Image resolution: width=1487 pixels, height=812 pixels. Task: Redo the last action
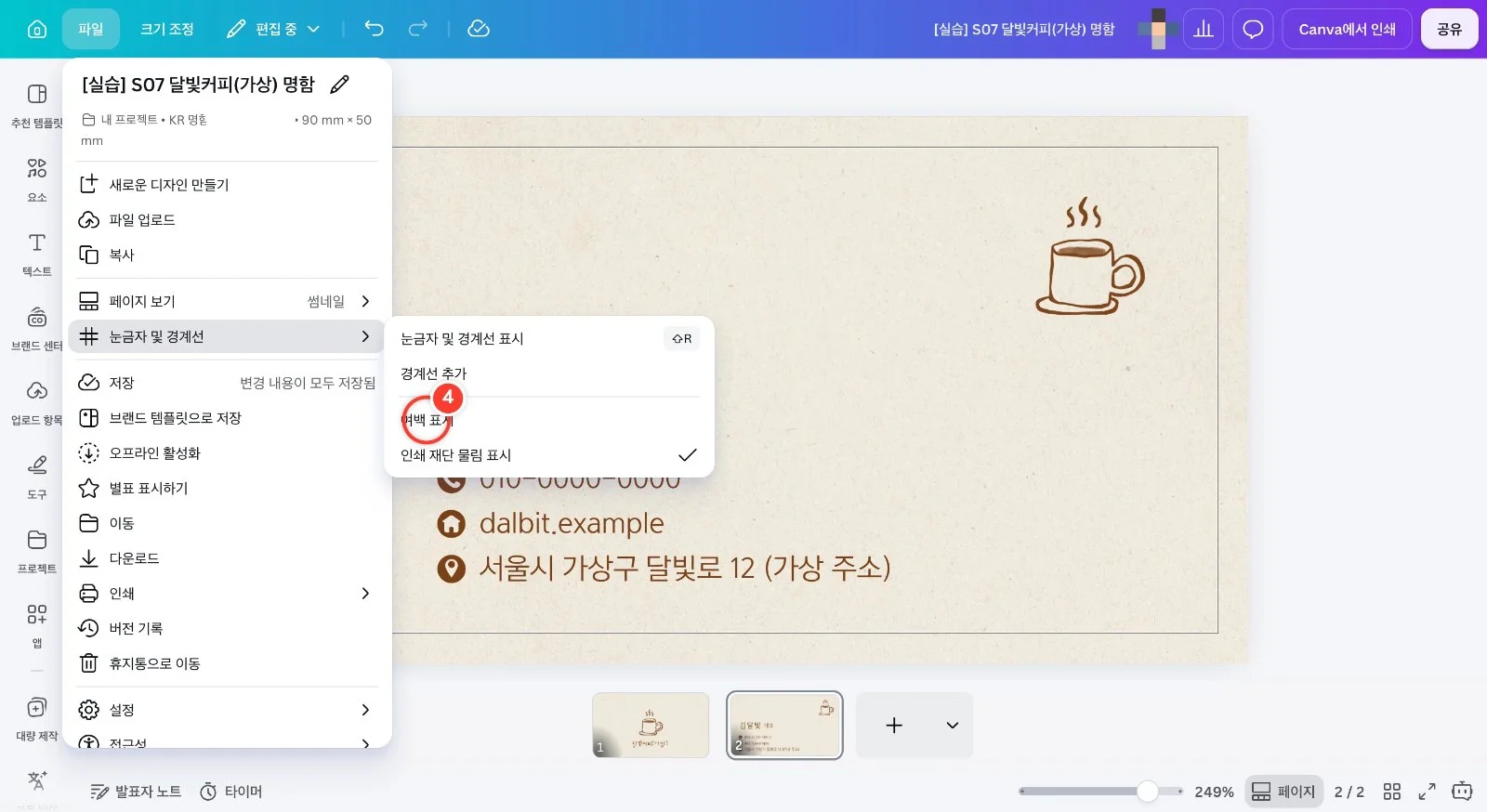[418, 29]
